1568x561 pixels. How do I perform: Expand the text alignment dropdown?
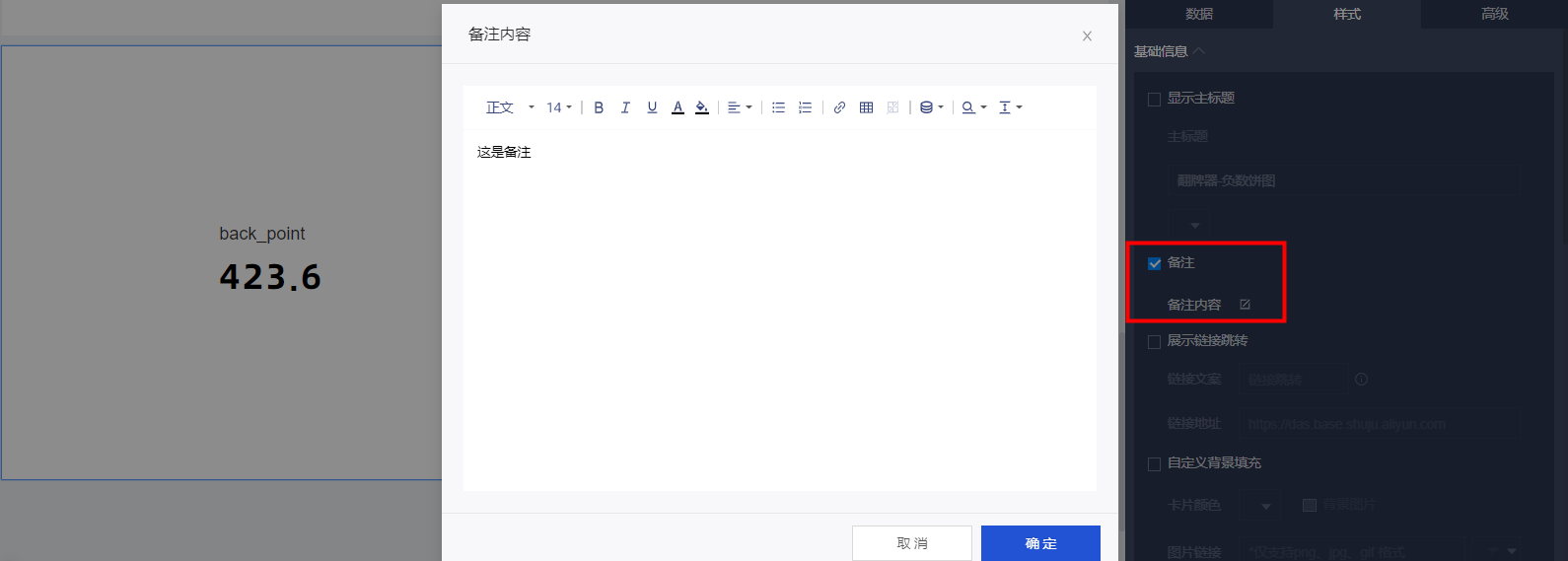(x=740, y=107)
